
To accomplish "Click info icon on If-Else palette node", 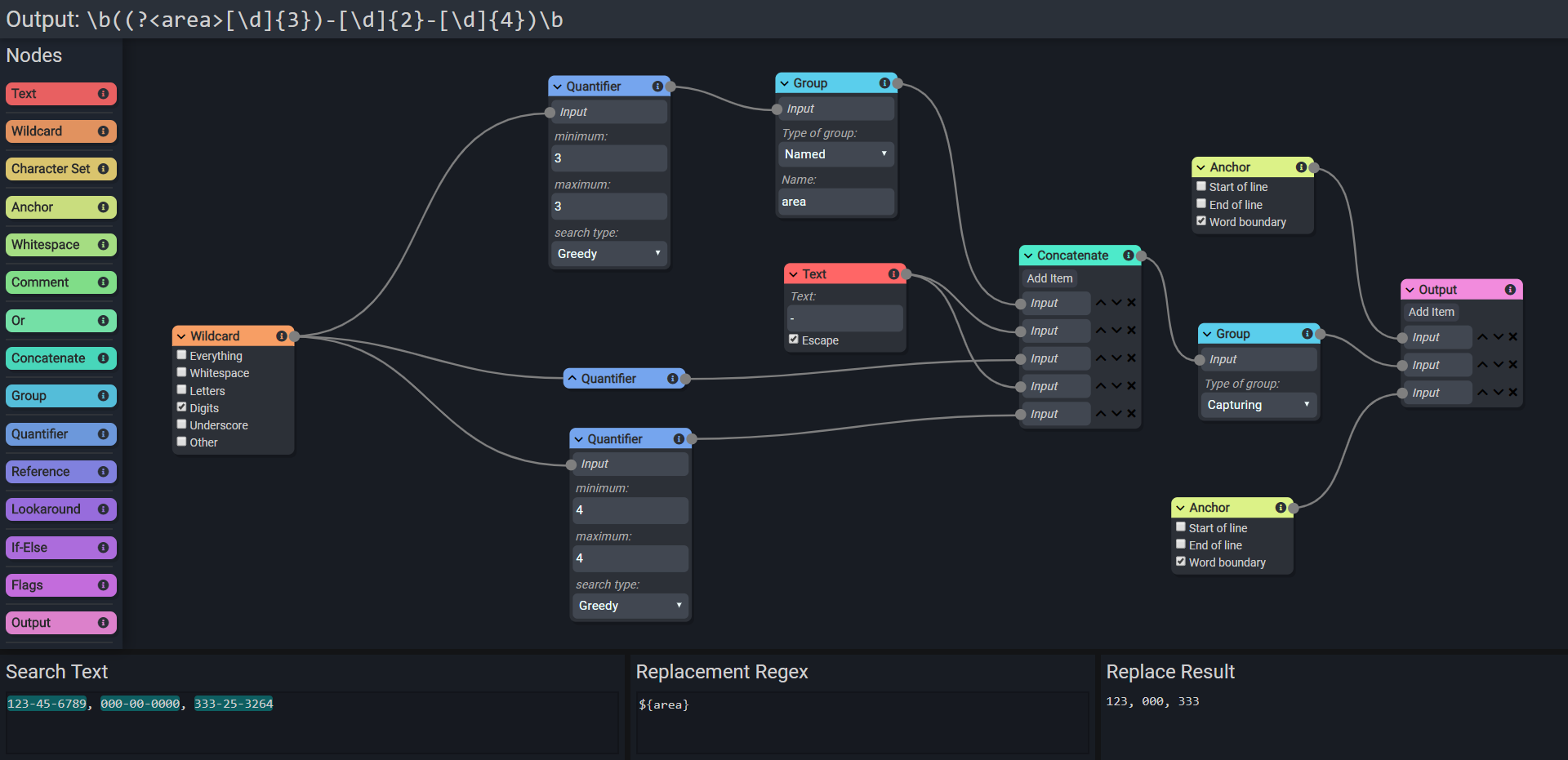I will pyautogui.click(x=103, y=548).
